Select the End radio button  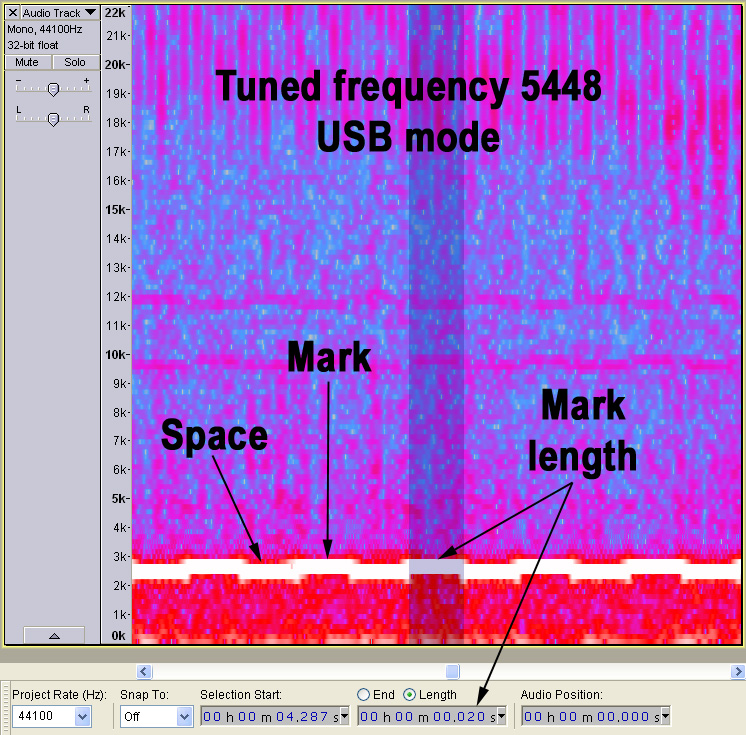[x=363, y=695]
